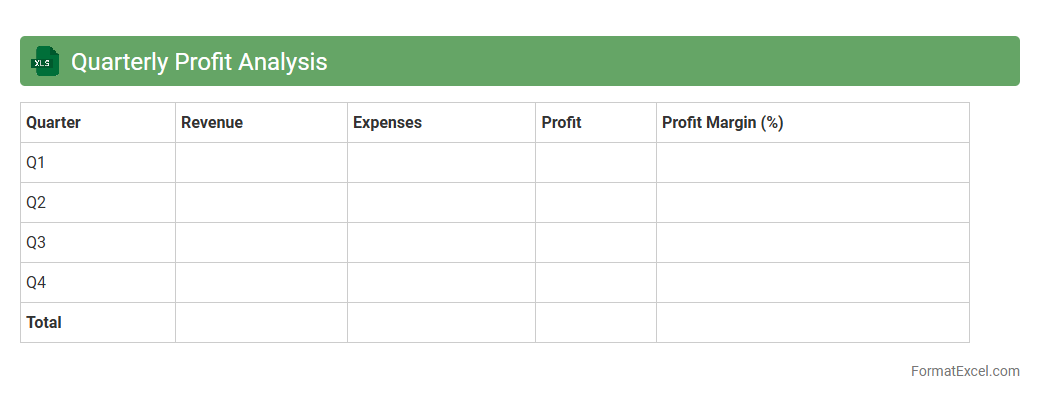1040x400 pixels.
Task: Select the Profit Margin (%) header
Action: [x=722, y=123]
